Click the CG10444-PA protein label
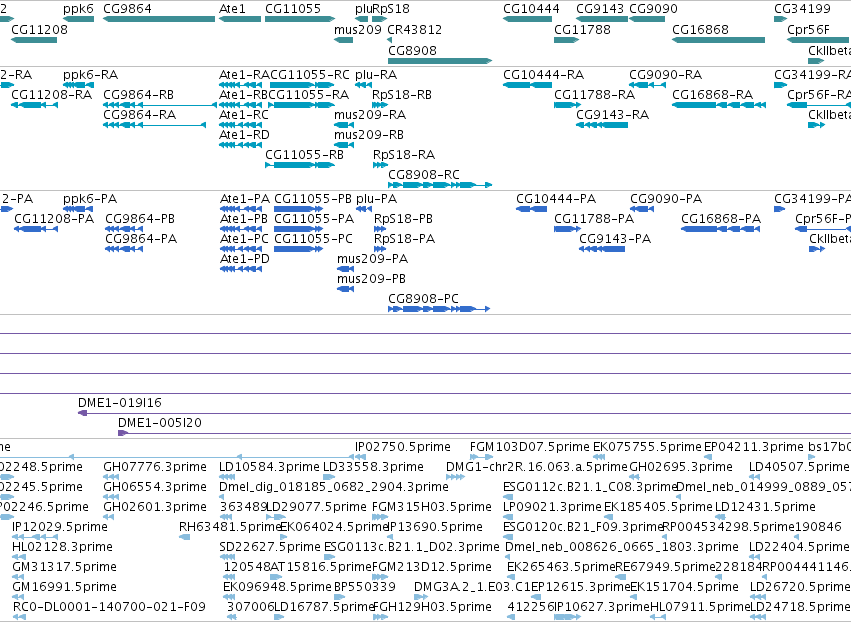Screen dimensions: 851x622 point(556,199)
